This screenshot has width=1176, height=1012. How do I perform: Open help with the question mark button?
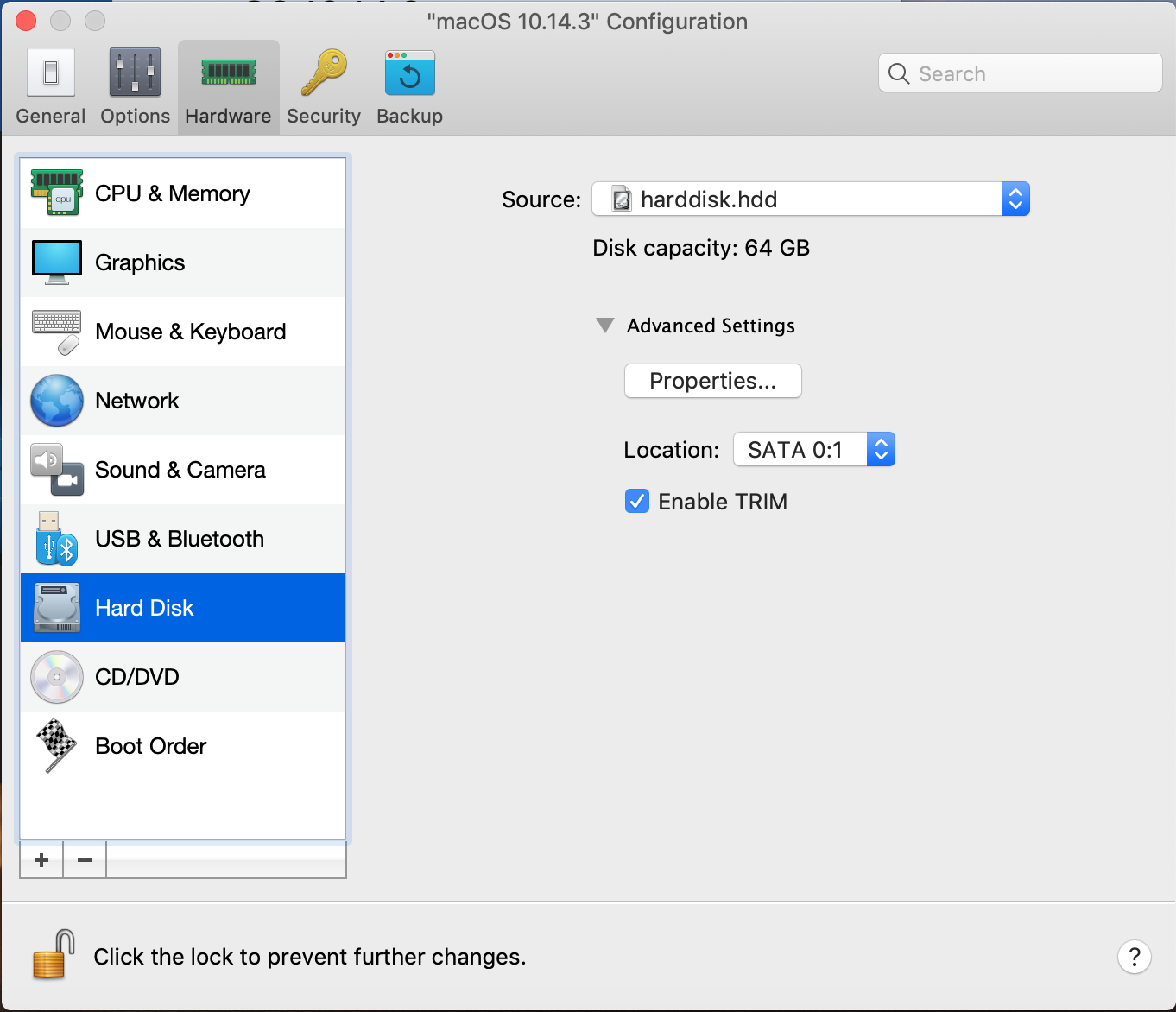click(1135, 957)
